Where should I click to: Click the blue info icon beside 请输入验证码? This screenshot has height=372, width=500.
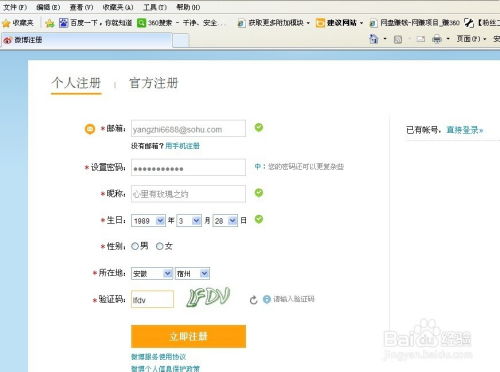(x=267, y=299)
